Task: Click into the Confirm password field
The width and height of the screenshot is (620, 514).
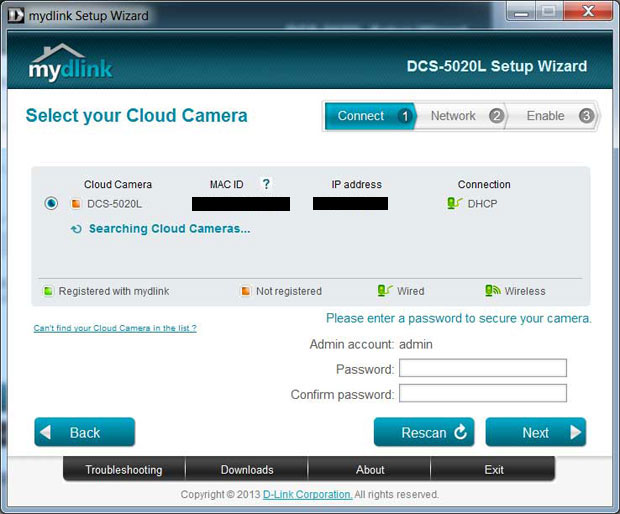Action: (483, 393)
